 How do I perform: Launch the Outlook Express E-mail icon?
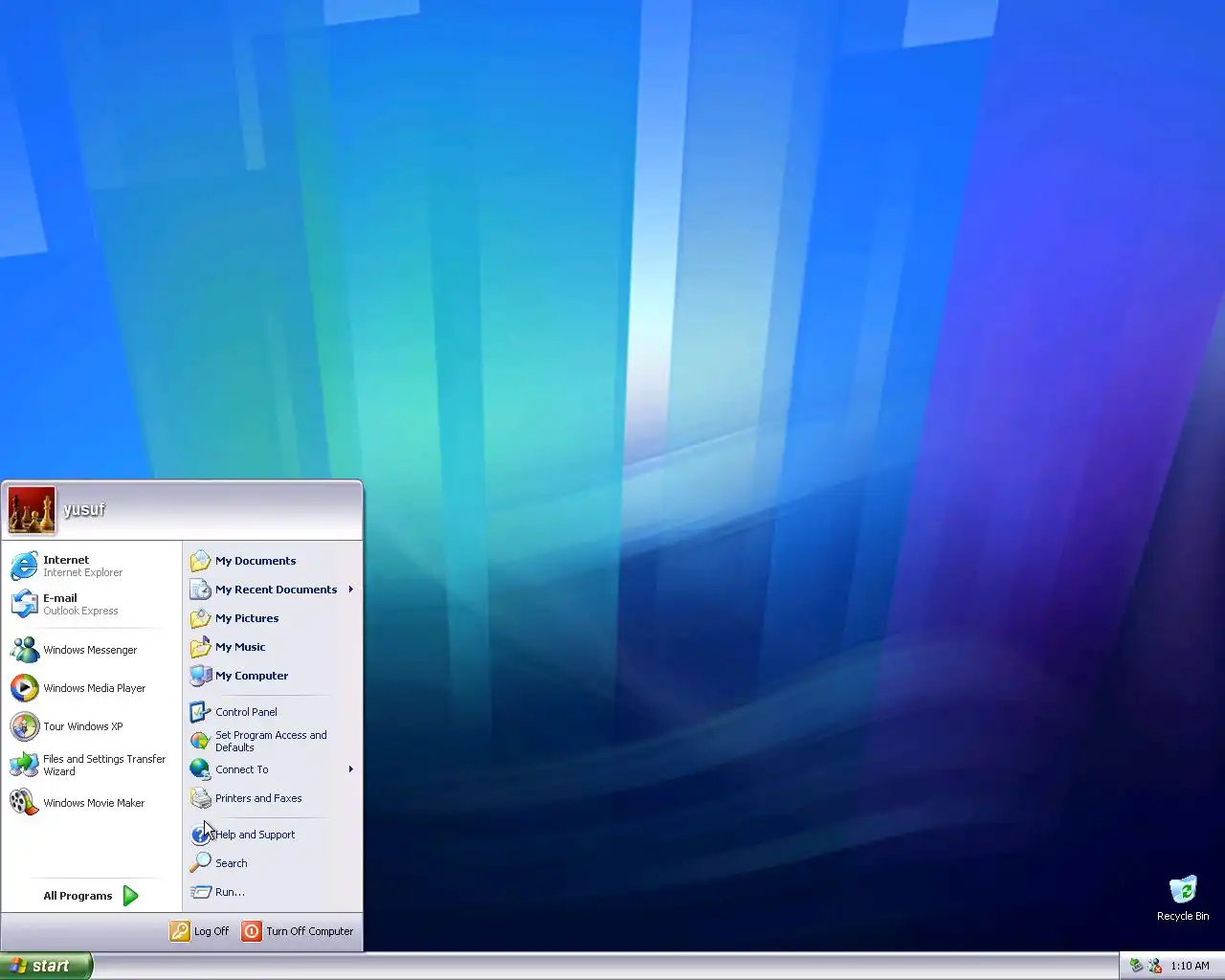pos(24,604)
